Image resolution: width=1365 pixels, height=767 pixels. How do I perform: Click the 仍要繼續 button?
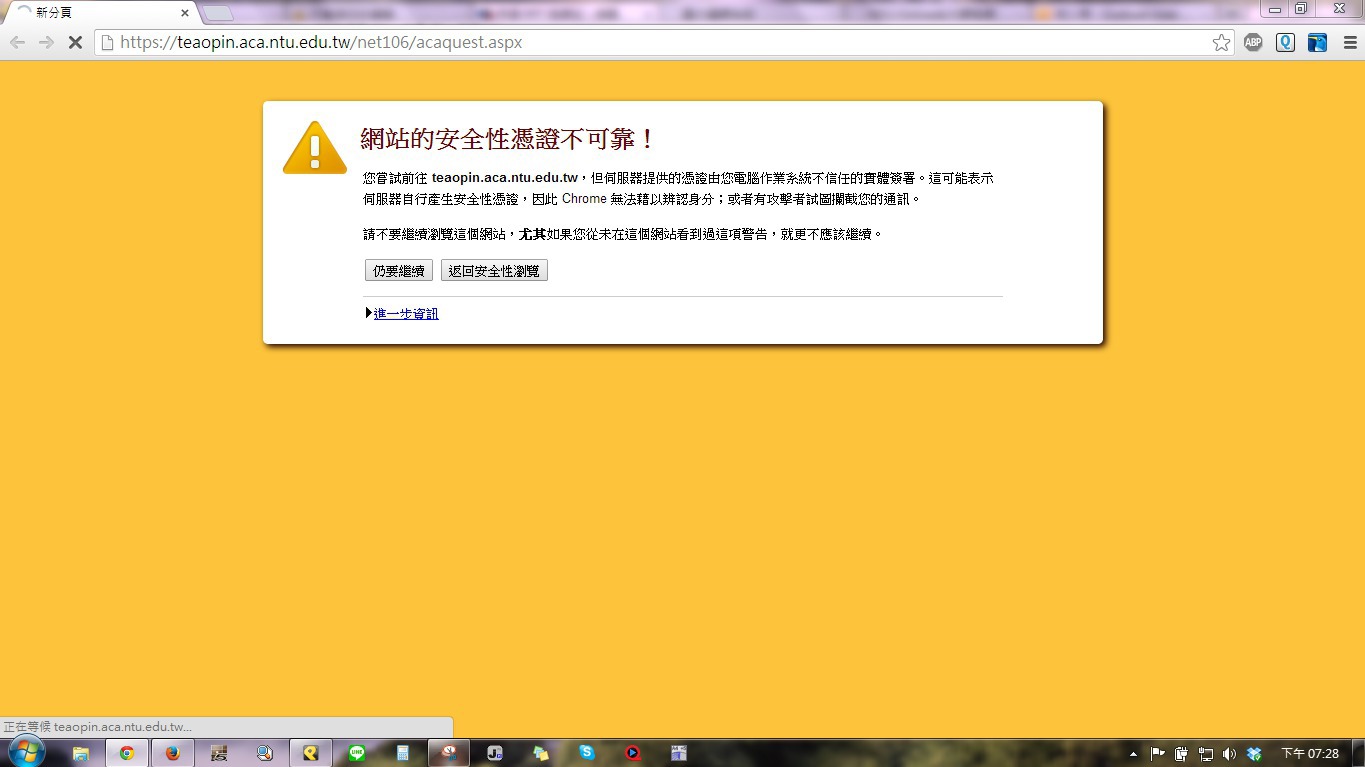[x=399, y=271]
